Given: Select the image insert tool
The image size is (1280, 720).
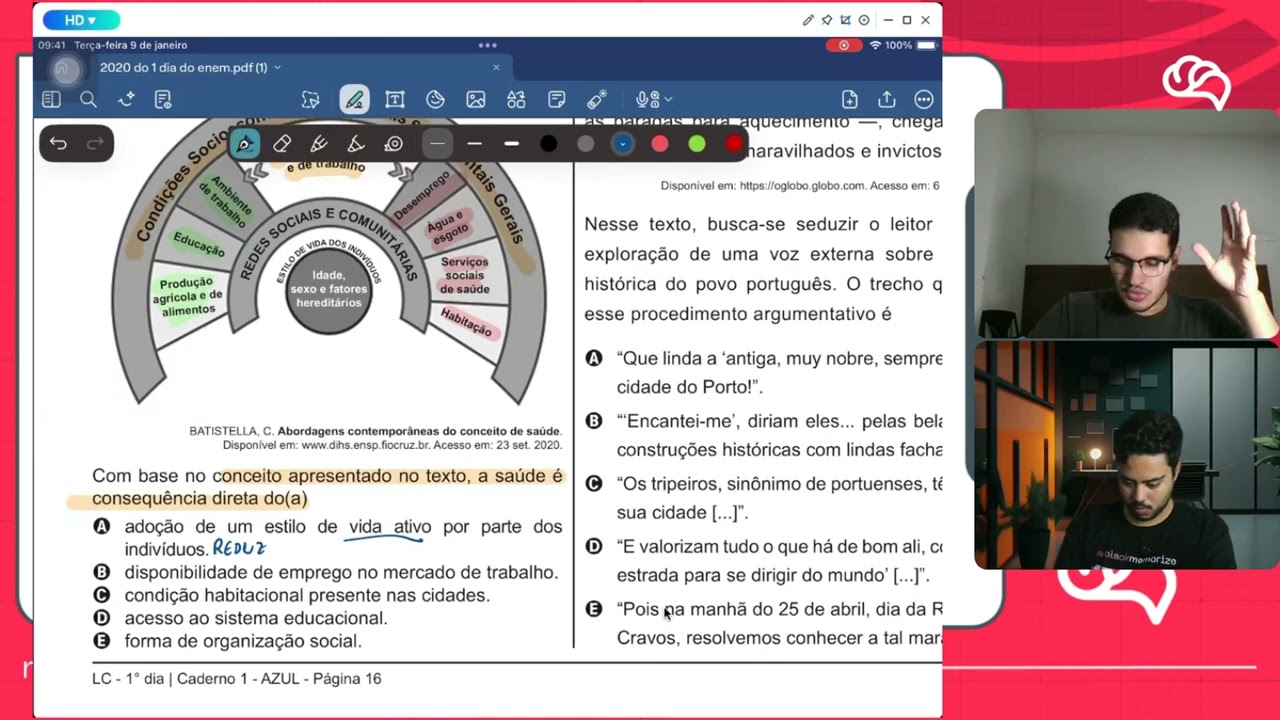Looking at the screenshot, I should (x=476, y=99).
